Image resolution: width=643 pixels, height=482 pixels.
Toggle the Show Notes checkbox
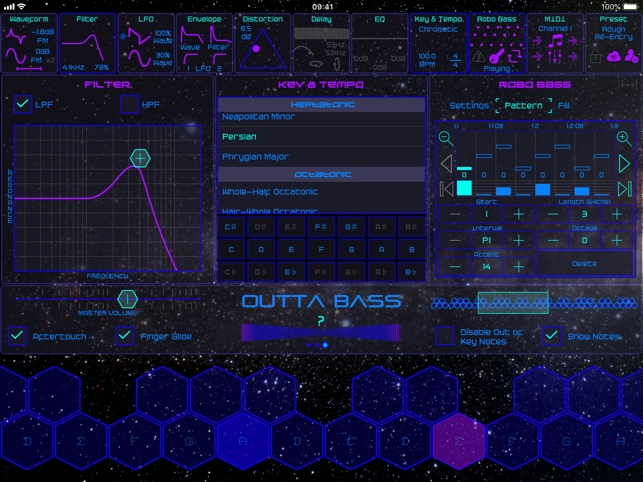coord(552,336)
